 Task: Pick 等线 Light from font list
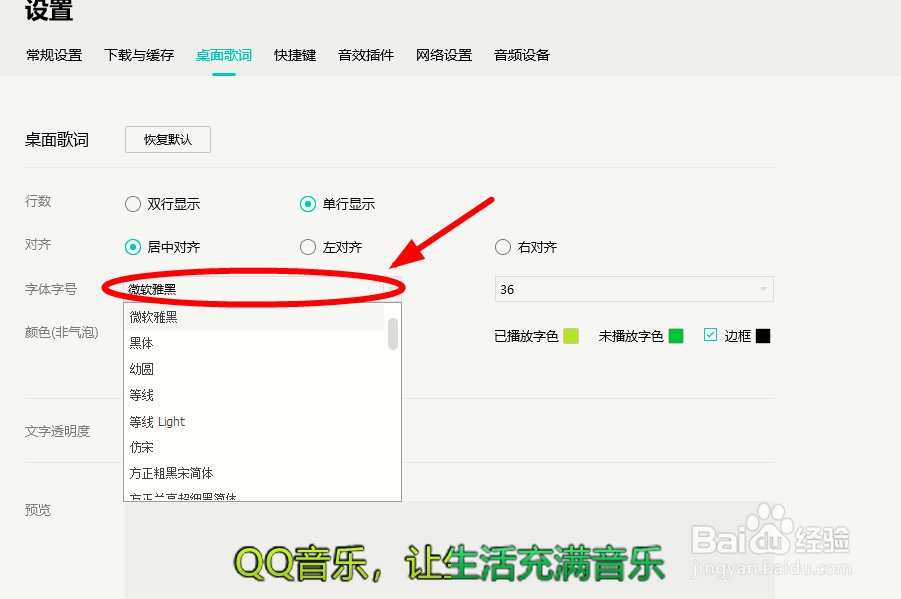pyautogui.click(x=255, y=421)
